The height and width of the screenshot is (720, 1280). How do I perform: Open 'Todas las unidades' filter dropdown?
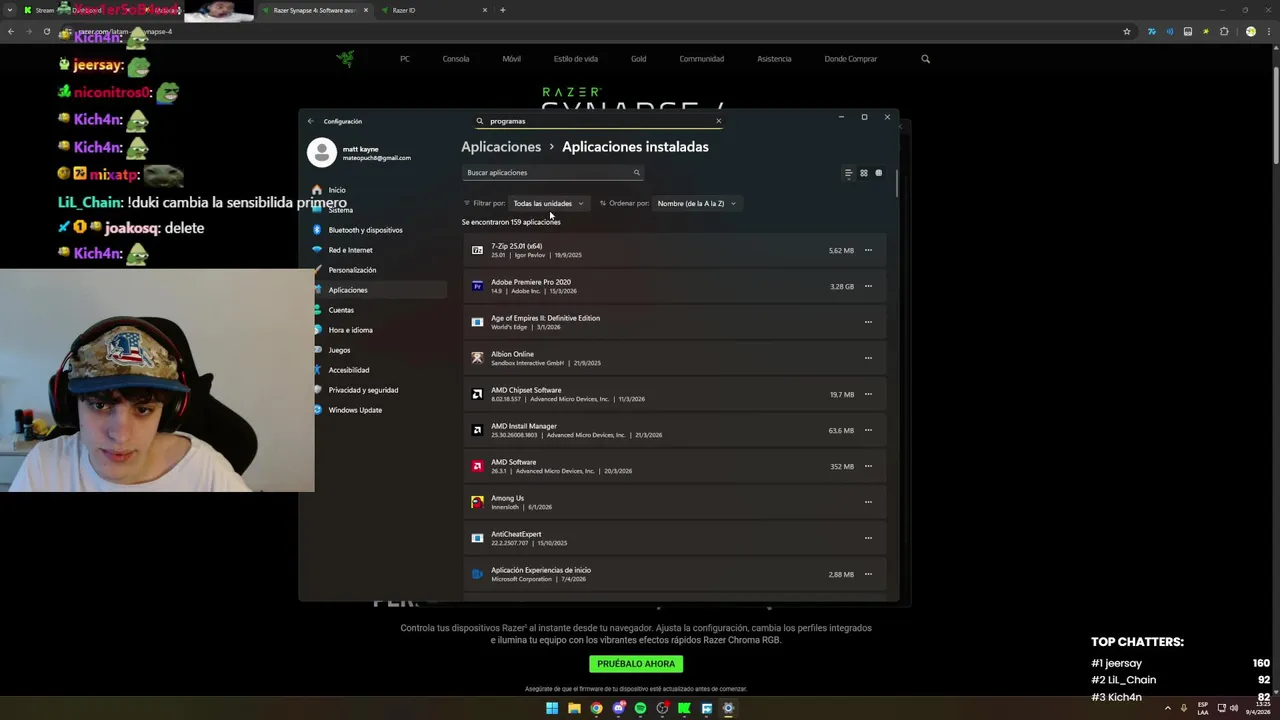(x=548, y=203)
